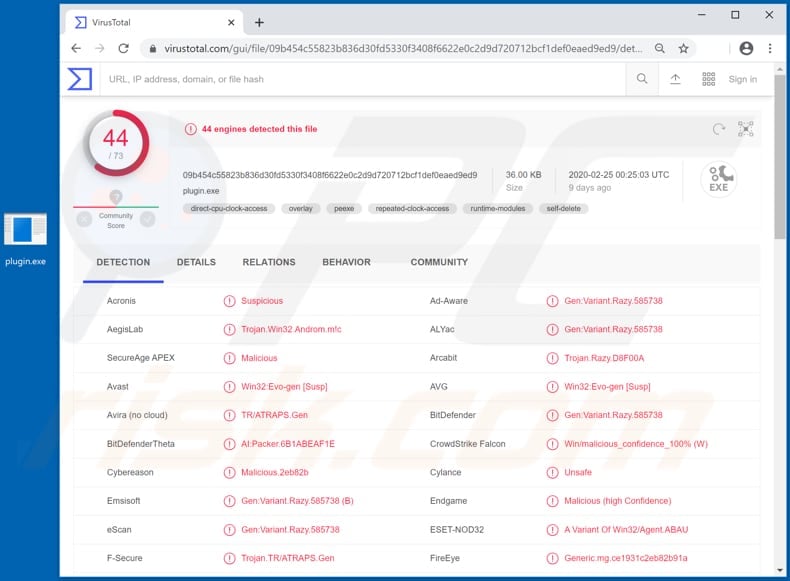This screenshot has width=790, height=581.
Task: Click the Sign in link
Action: tap(742, 79)
